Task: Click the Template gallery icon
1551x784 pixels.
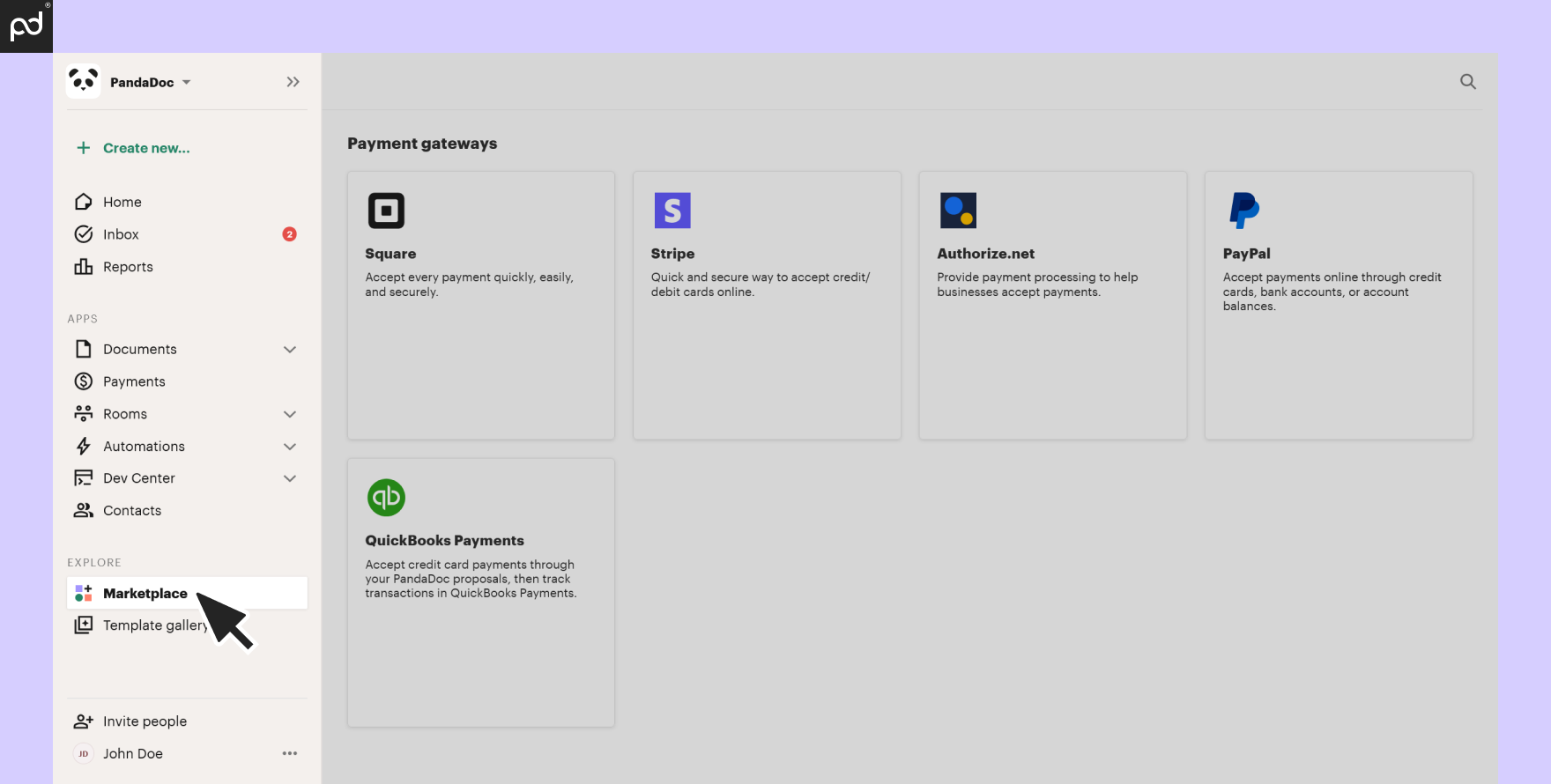Action: pos(84,625)
